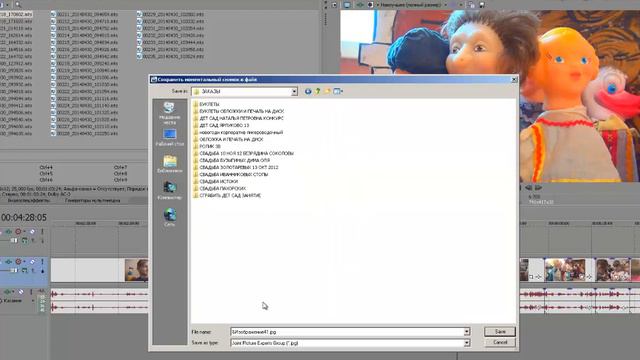Go to Desktop in dialog sidebar
This screenshot has width=640, height=360.
click(x=169, y=138)
